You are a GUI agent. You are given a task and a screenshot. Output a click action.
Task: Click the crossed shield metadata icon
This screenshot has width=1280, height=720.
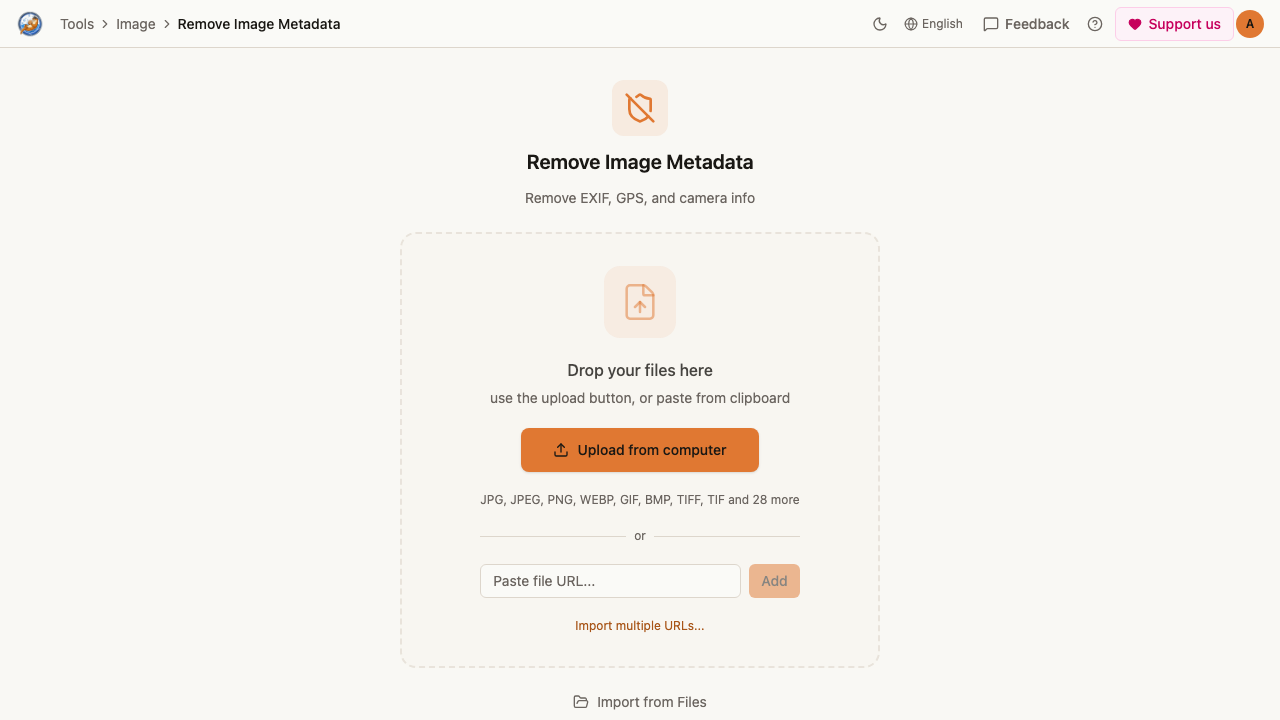[x=640, y=108]
